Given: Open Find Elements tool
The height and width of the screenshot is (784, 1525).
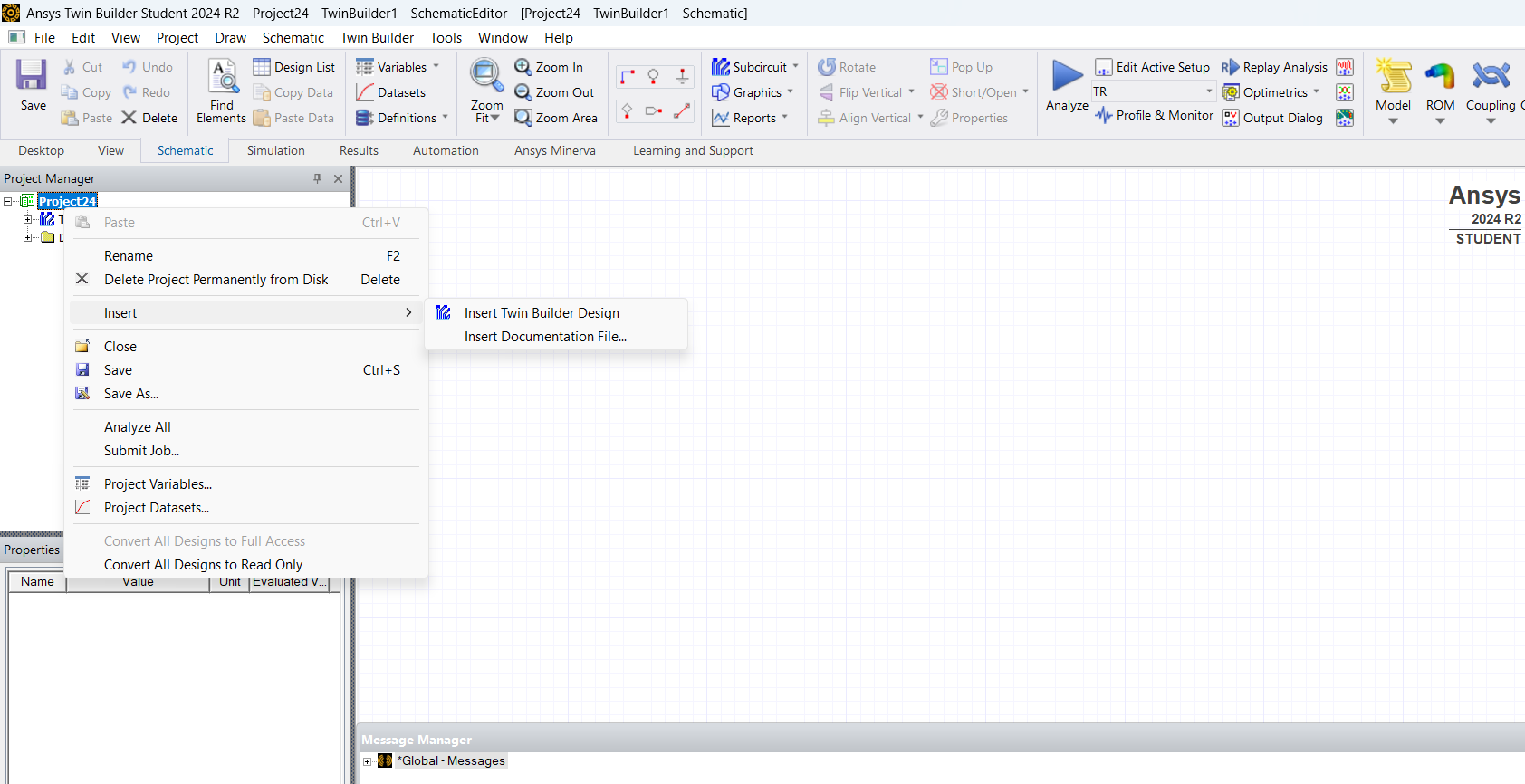Looking at the screenshot, I should point(222,91).
